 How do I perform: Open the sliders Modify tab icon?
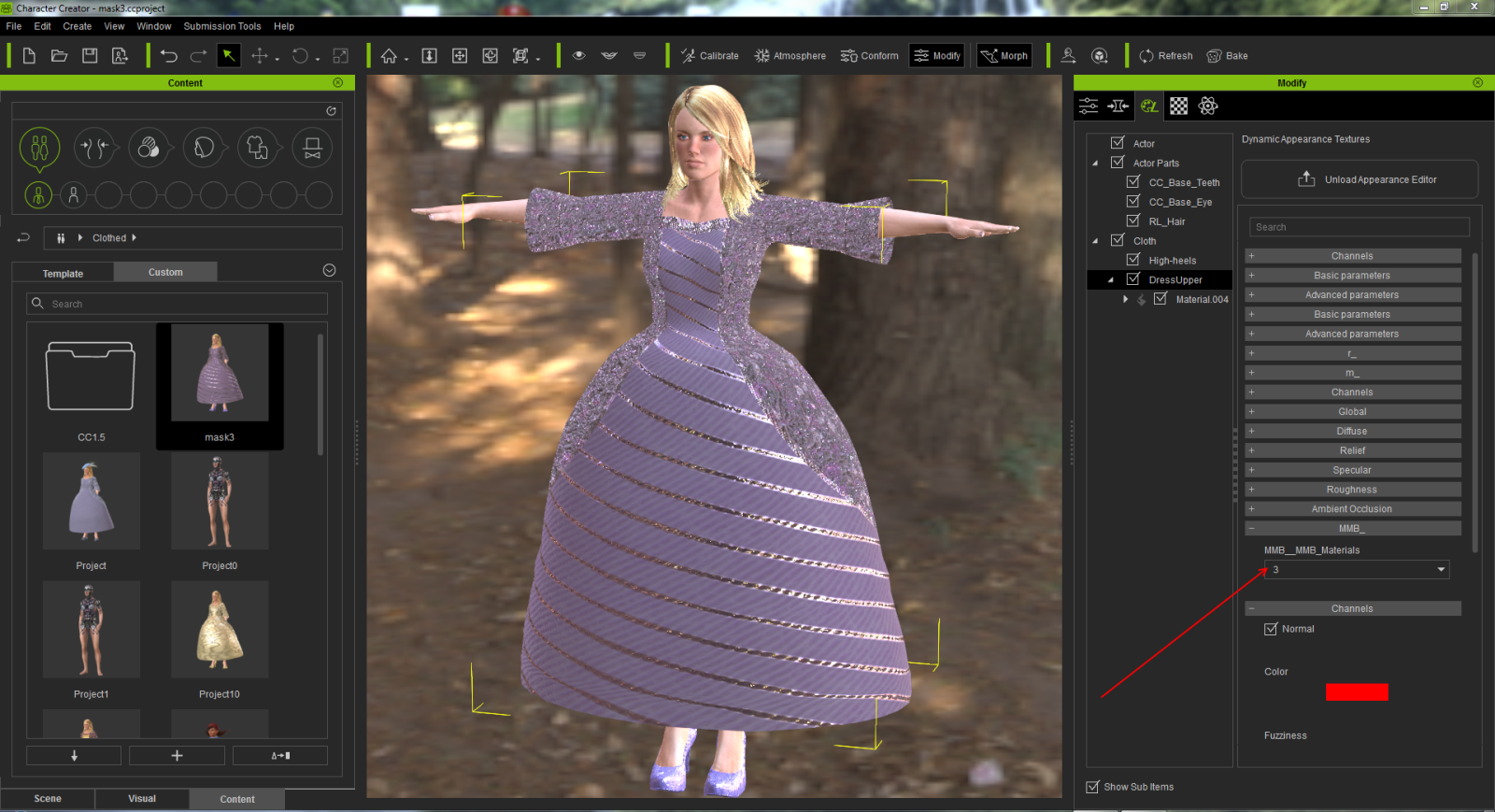1089,106
